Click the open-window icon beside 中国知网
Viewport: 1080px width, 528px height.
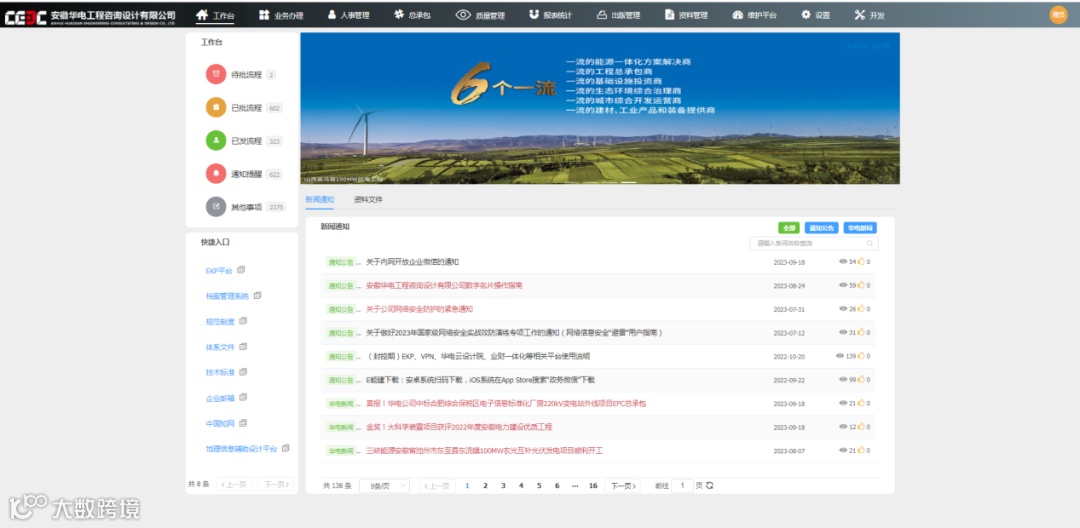pyautogui.click(x=243, y=423)
